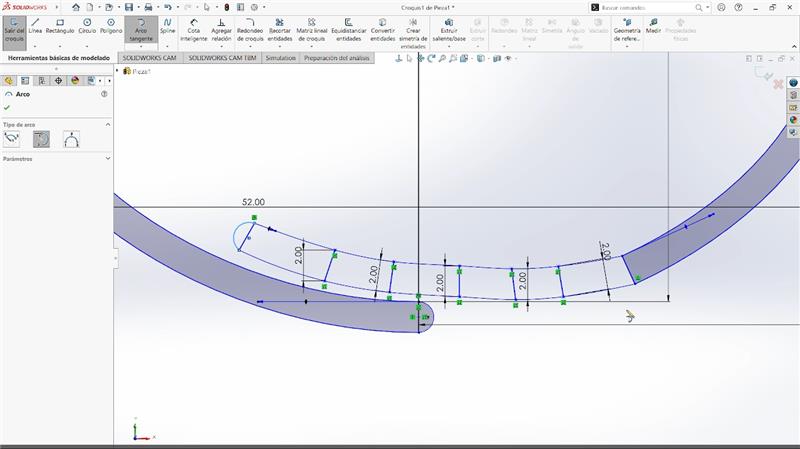Select the Rectángulo sketch tool
Image resolution: width=800 pixels, height=449 pixels.
(x=60, y=27)
